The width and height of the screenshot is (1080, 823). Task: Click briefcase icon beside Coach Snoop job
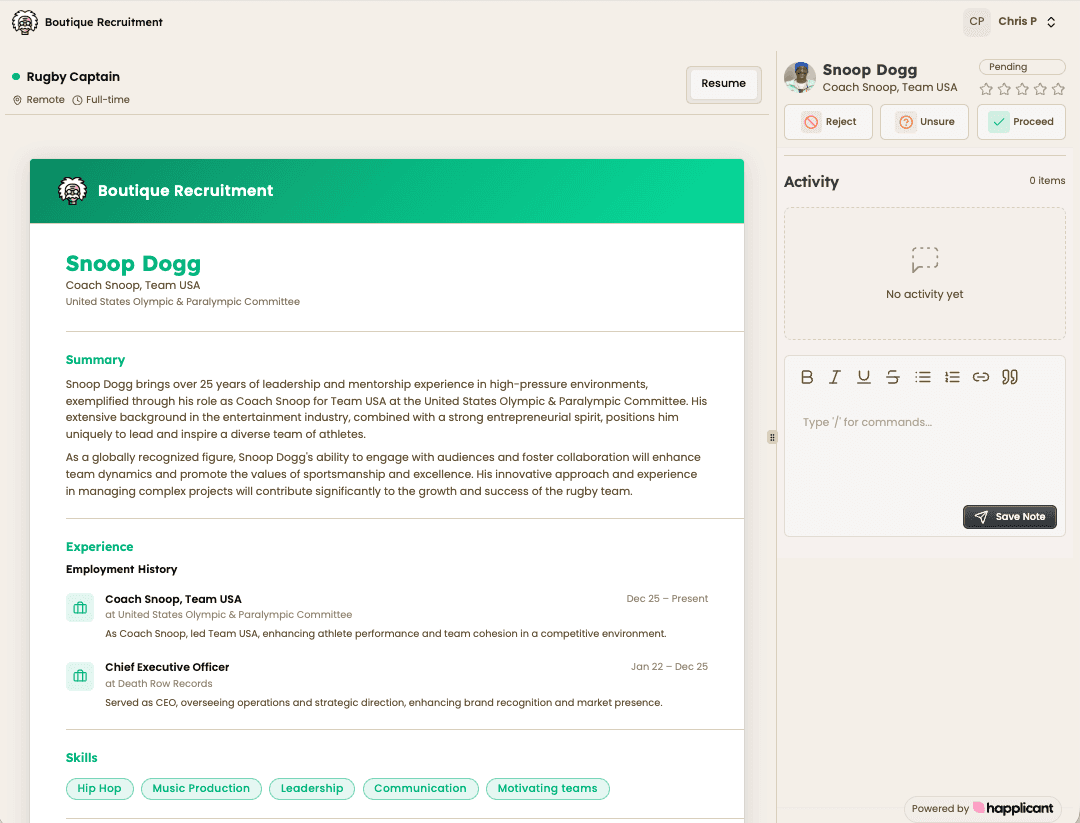point(80,608)
